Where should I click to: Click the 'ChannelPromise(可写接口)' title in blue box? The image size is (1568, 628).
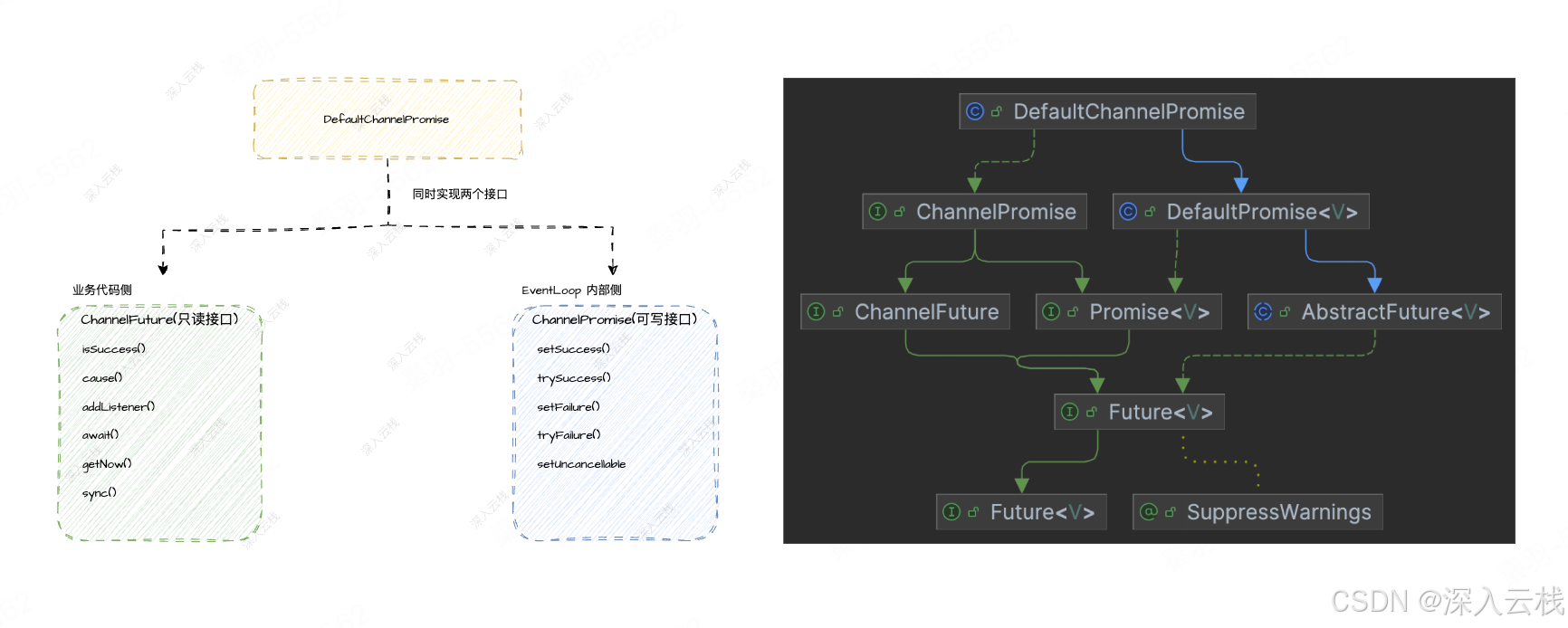(x=615, y=319)
